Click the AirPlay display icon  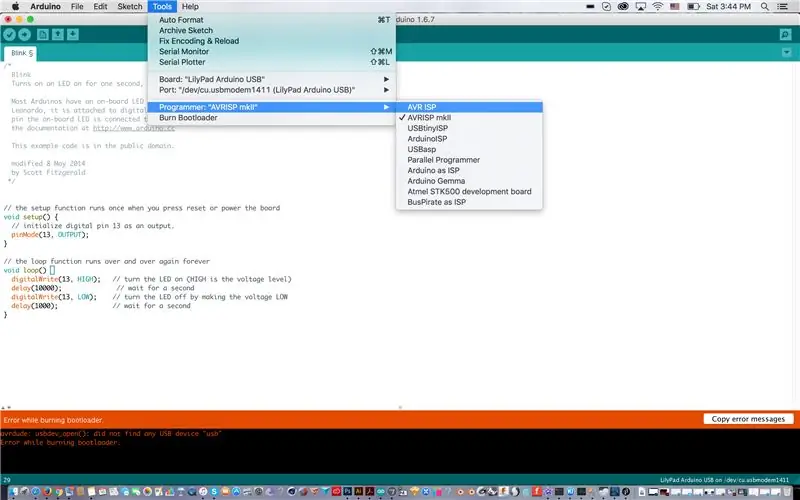pyautogui.click(x=640, y=7)
